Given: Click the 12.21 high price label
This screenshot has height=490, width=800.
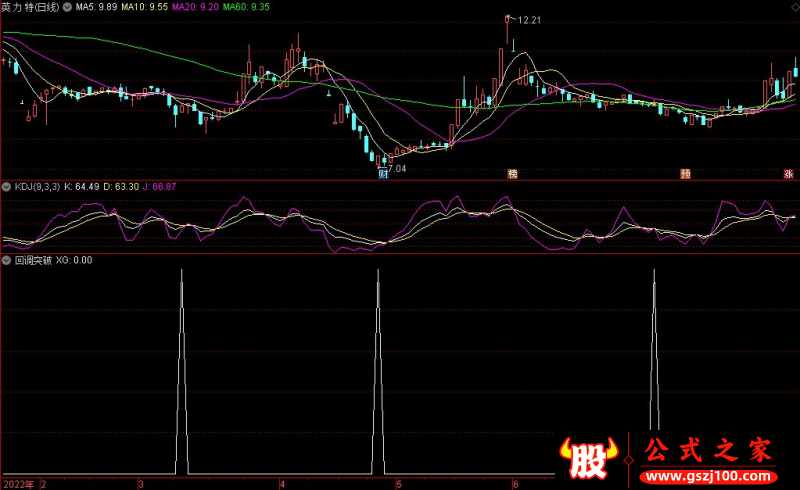Looking at the screenshot, I should tap(529, 20).
